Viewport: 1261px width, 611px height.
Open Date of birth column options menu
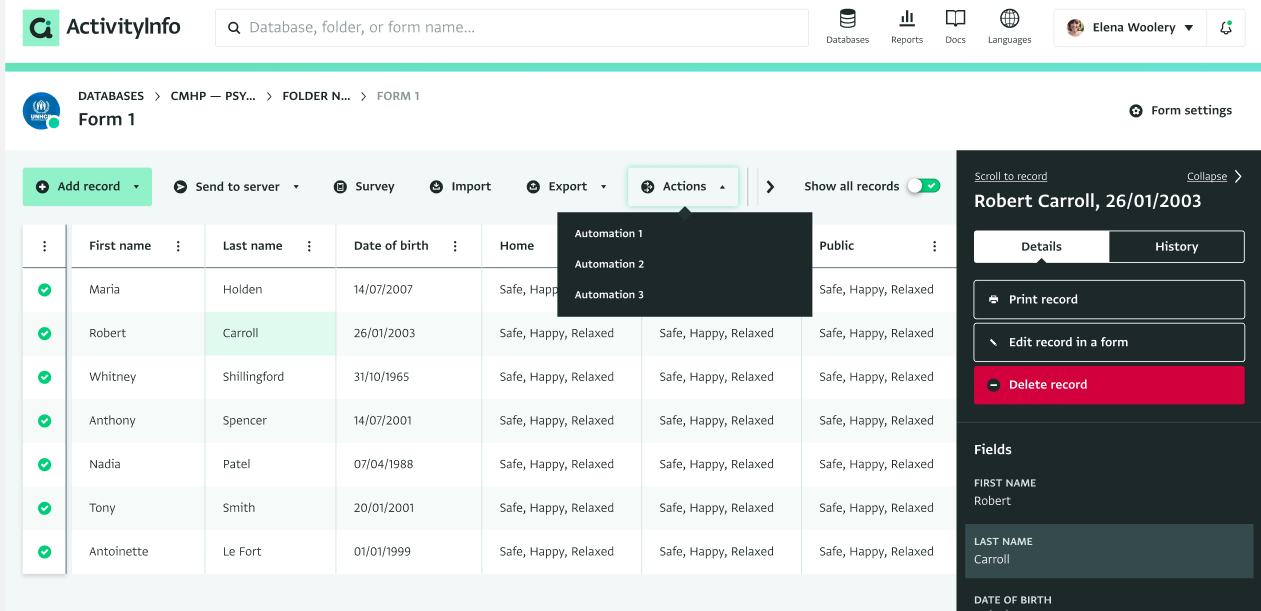[x=455, y=246]
